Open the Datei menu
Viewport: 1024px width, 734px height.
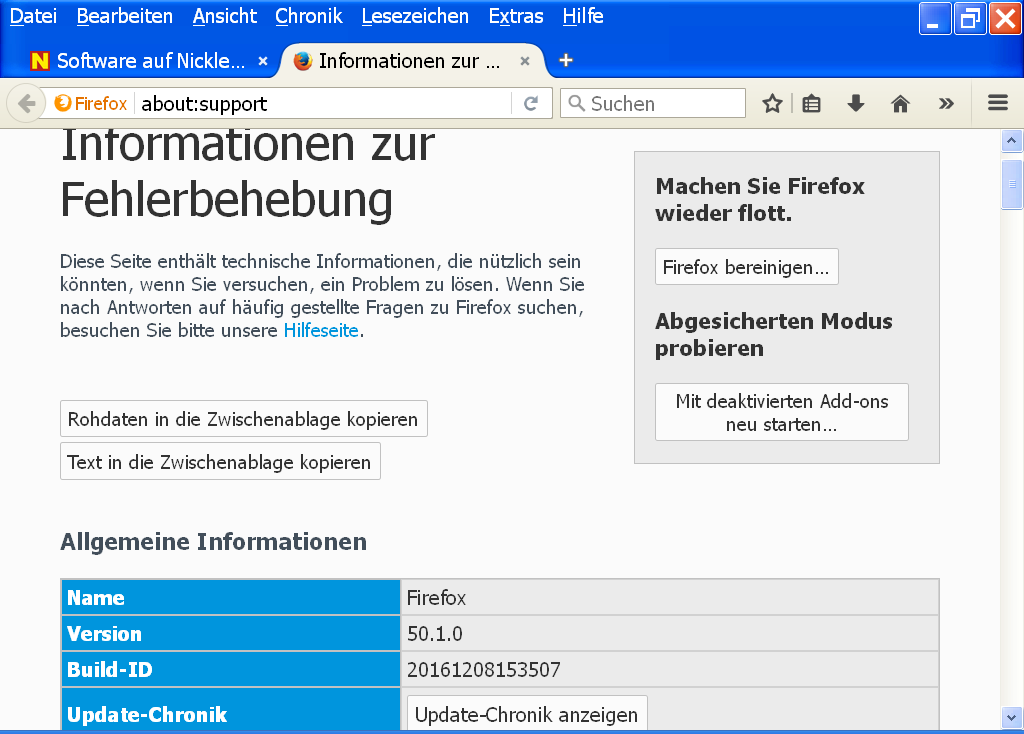33,16
